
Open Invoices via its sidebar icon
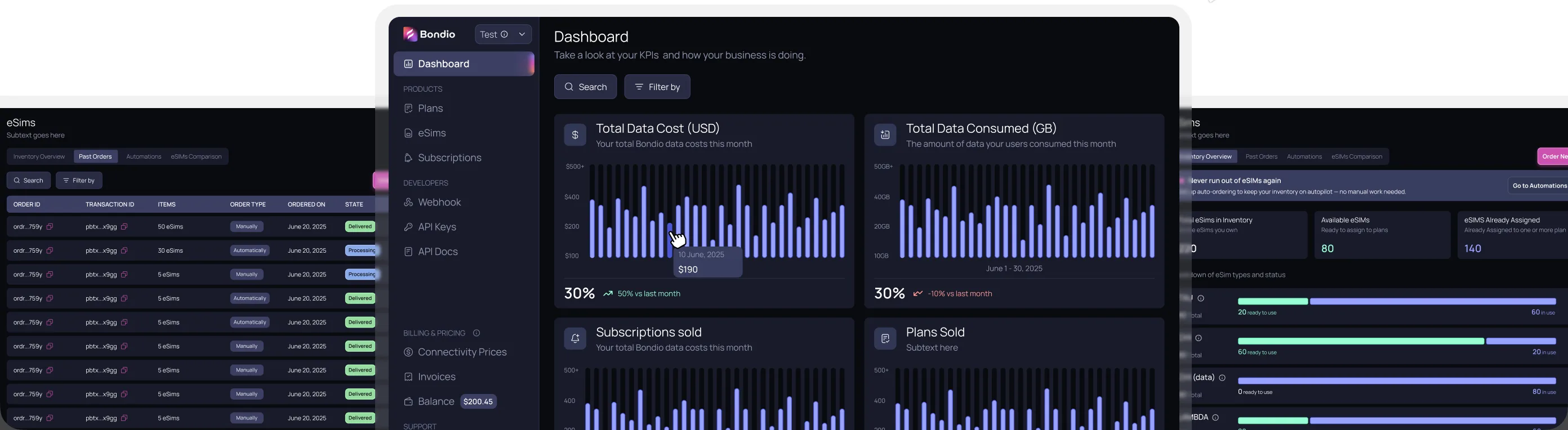408,377
